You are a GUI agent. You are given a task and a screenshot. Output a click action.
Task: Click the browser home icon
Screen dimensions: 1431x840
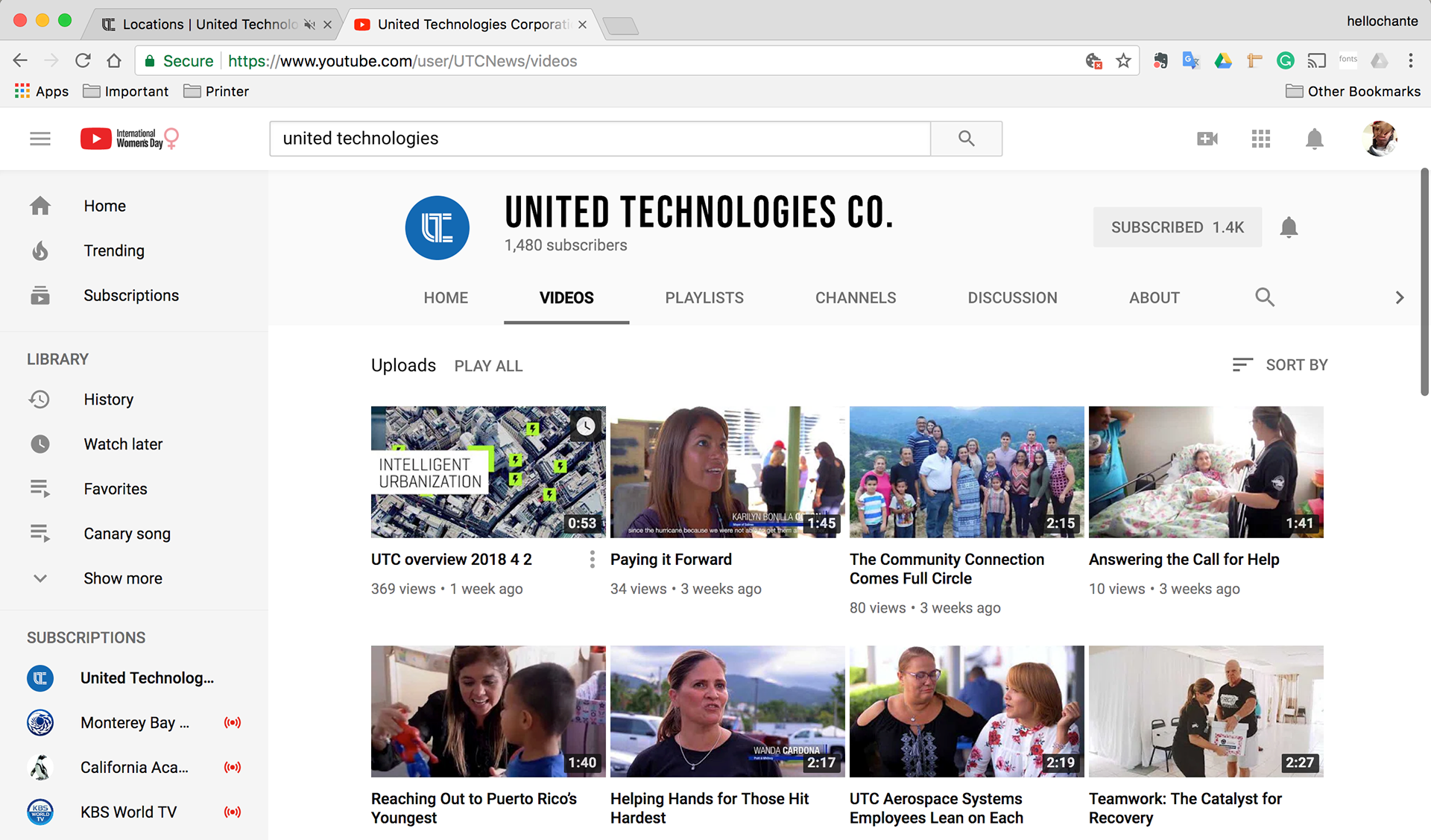(x=114, y=61)
